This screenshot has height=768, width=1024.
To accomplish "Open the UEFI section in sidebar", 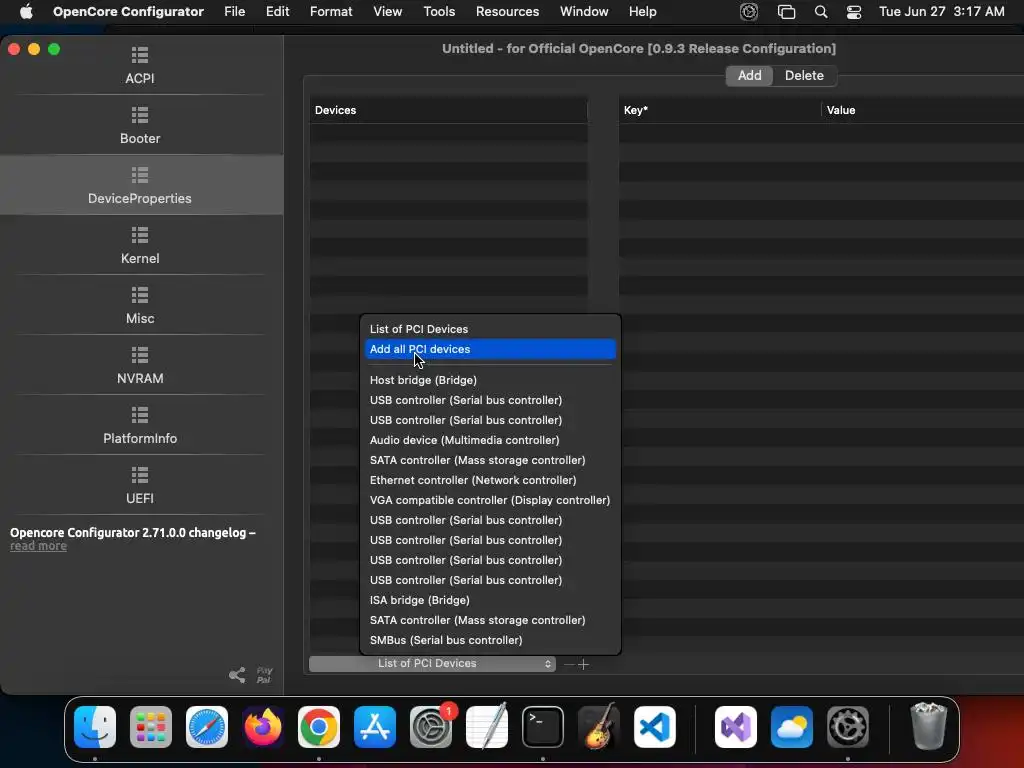I will (x=140, y=486).
